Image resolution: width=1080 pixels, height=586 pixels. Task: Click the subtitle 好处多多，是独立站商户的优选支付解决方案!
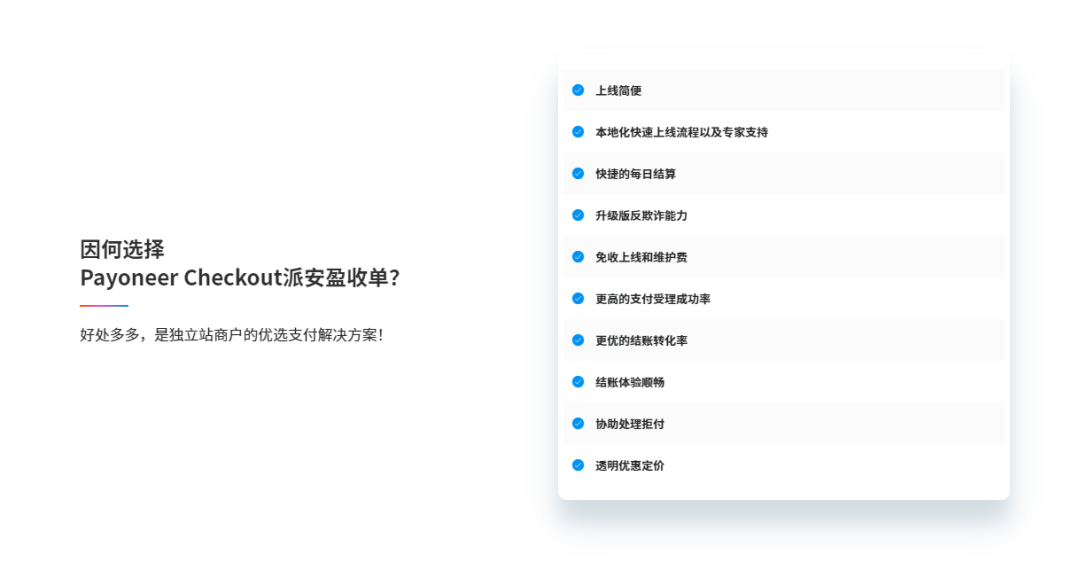231,335
